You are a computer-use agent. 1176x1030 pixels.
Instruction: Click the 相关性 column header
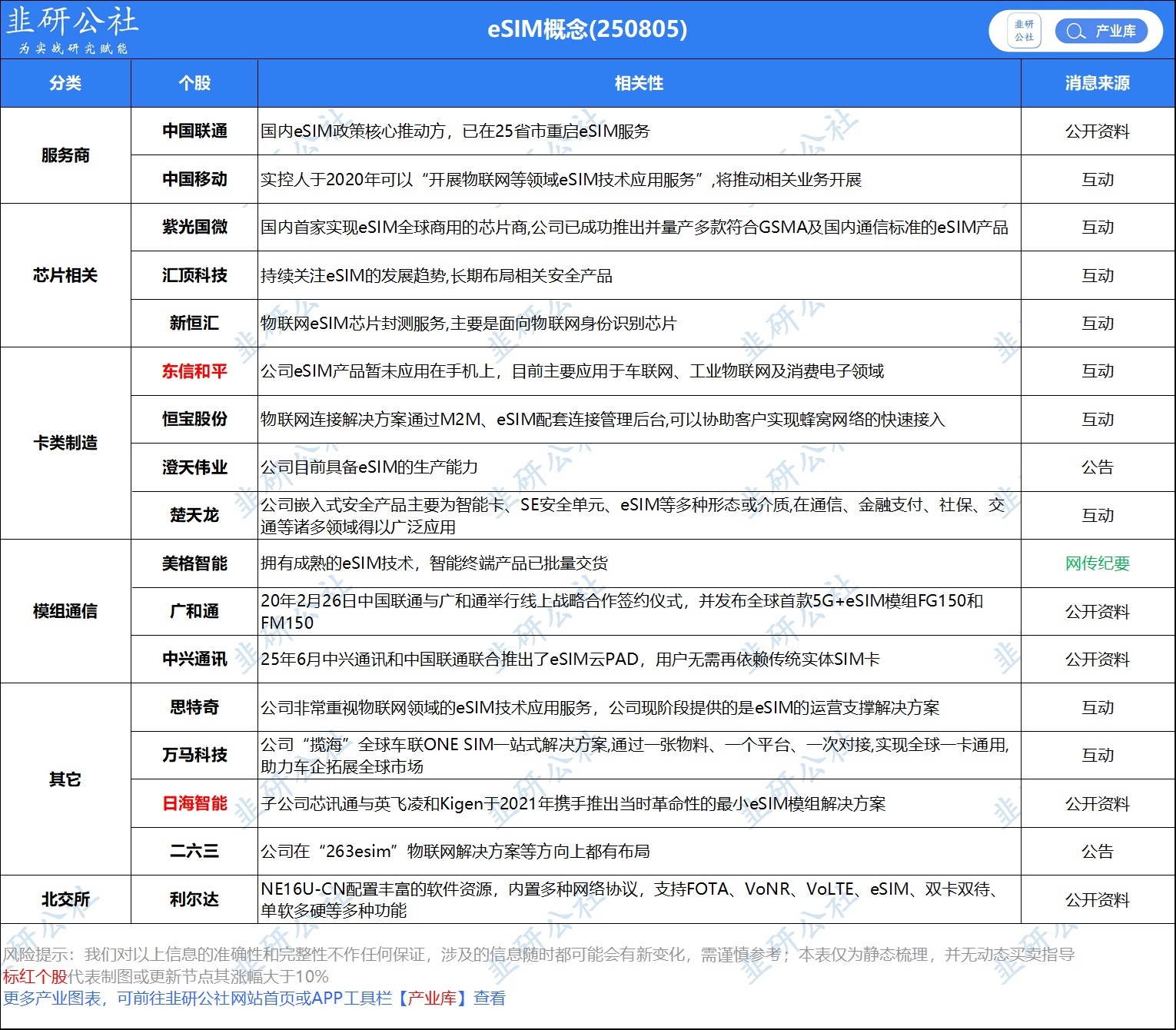click(x=639, y=83)
